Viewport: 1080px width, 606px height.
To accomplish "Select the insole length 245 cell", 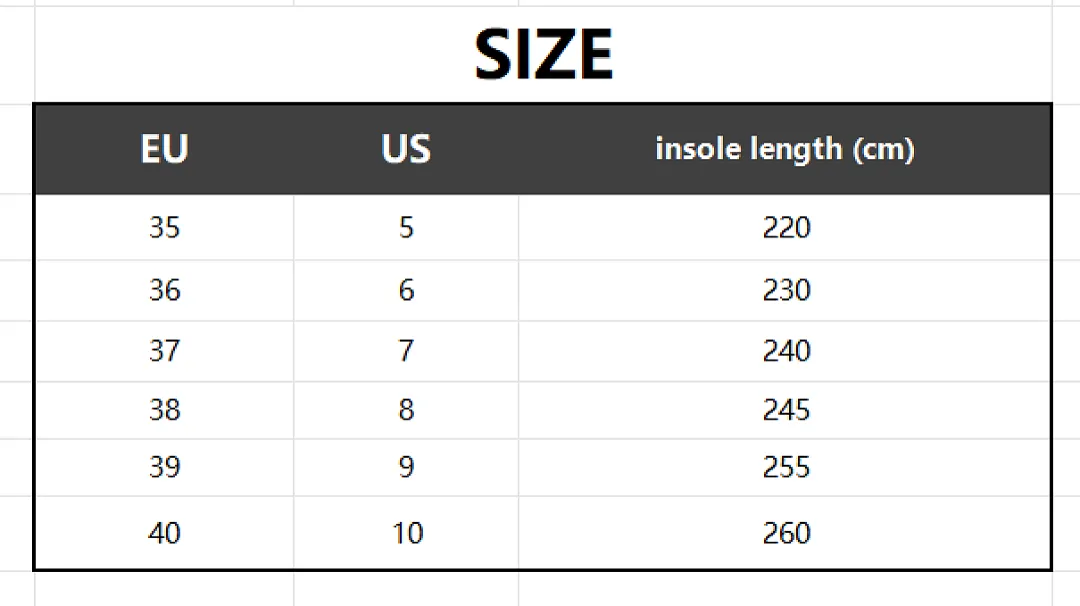I will [x=785, y=410].
